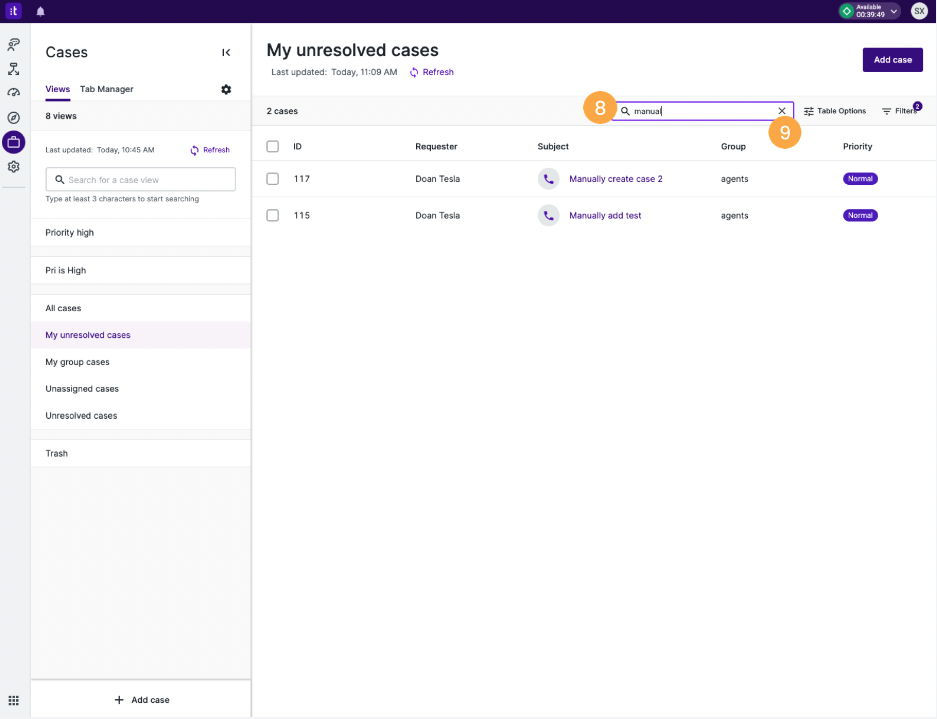Focus the Search for a case view field
Screen dimensions: 937x719
[140, 179]
